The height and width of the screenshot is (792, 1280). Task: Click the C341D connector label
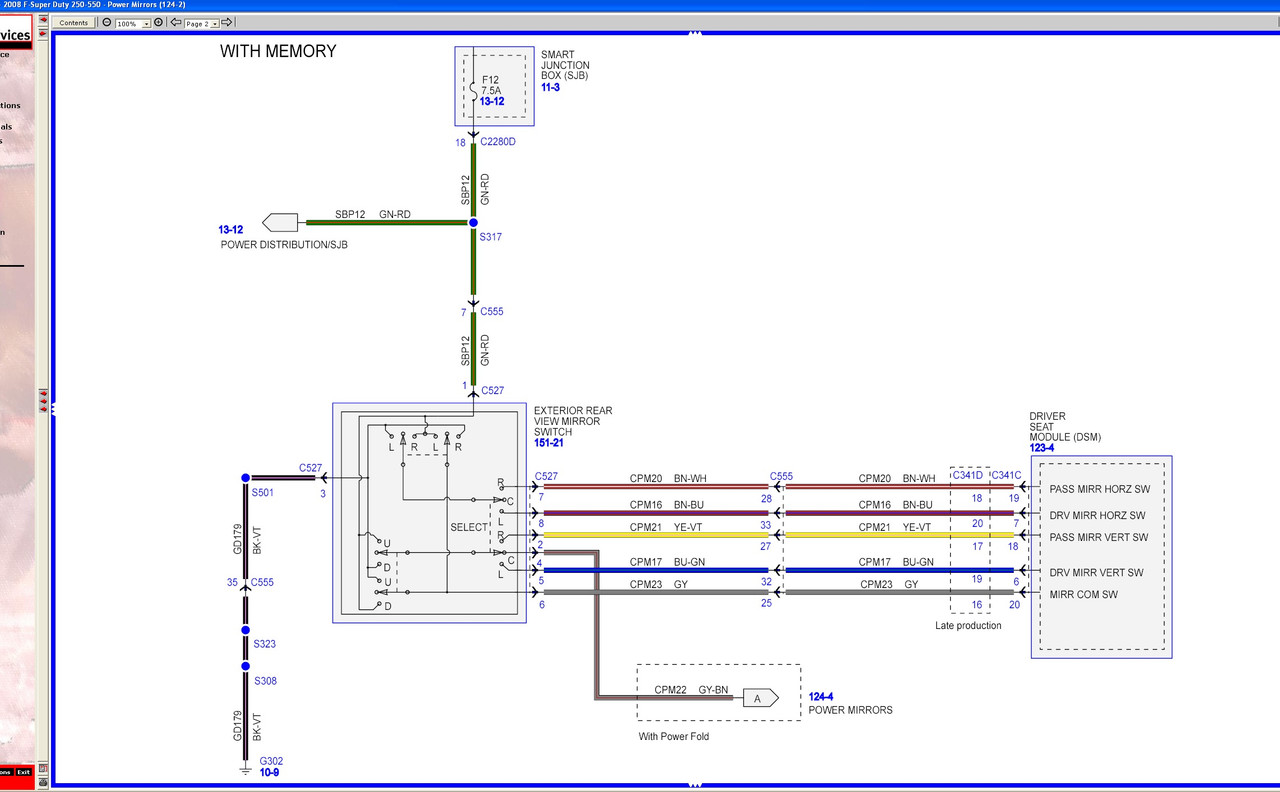tap(967, 475)
